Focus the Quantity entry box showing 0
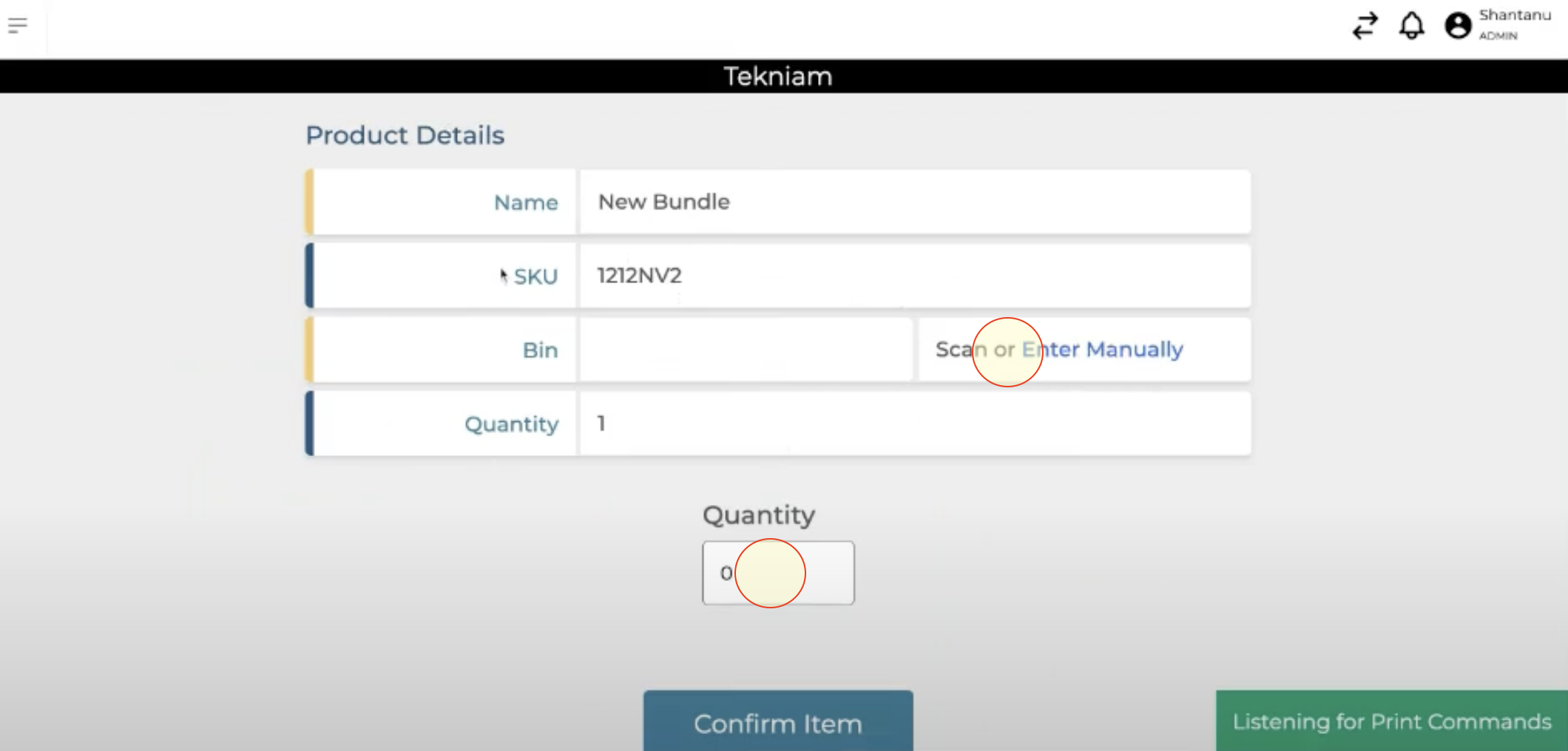The image size is (1568, 751). point(778,573)
